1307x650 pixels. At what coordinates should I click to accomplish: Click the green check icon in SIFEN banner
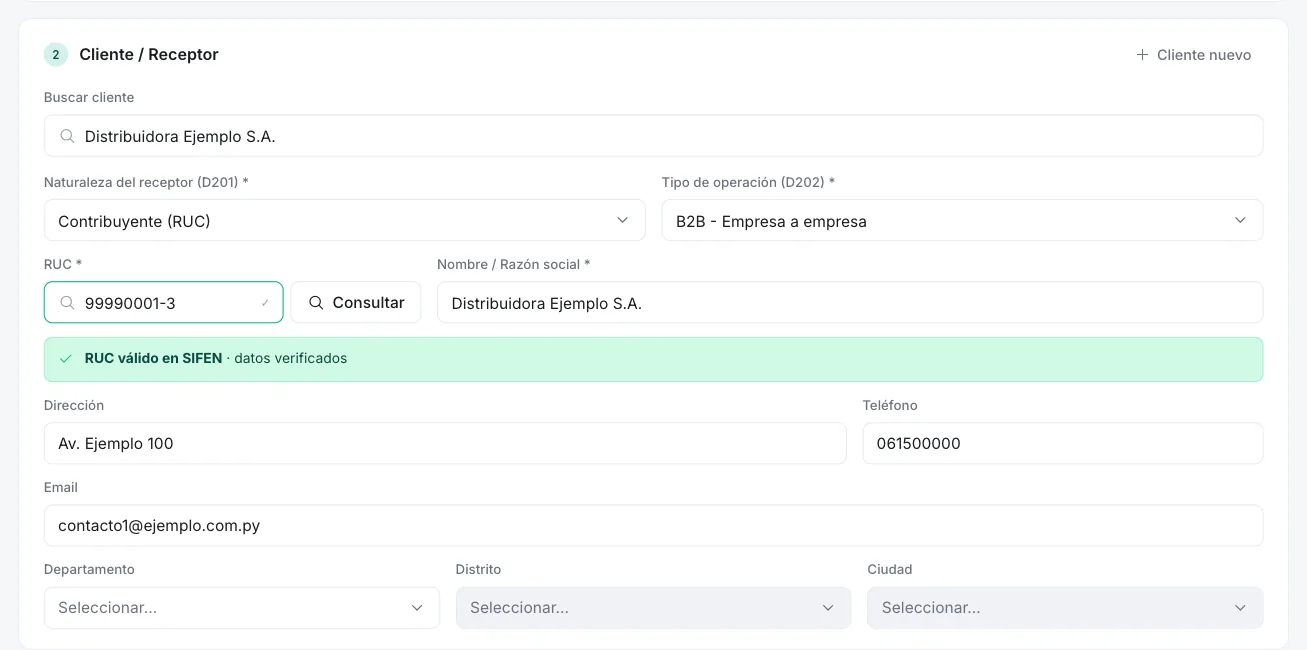pos(66,358)
